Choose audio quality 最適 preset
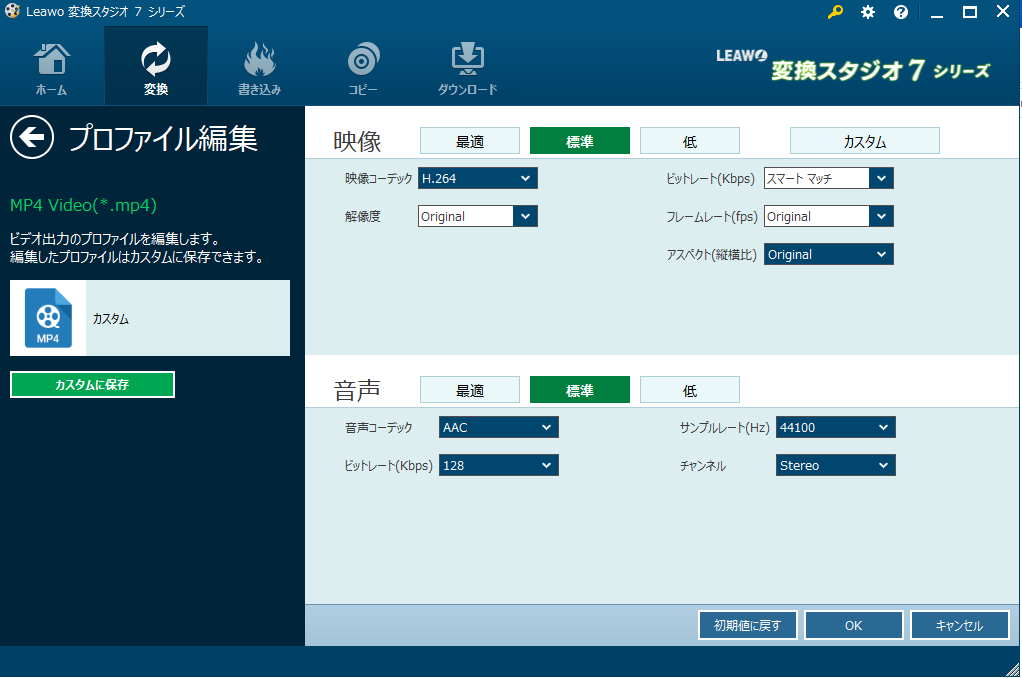Viewport: 1022px width, 678px height. point(469,390)
